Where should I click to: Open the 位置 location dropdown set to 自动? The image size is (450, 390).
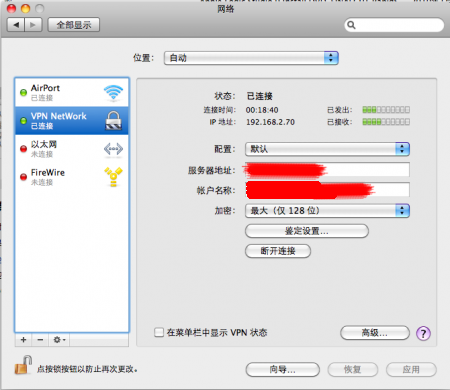coord(251,58)
